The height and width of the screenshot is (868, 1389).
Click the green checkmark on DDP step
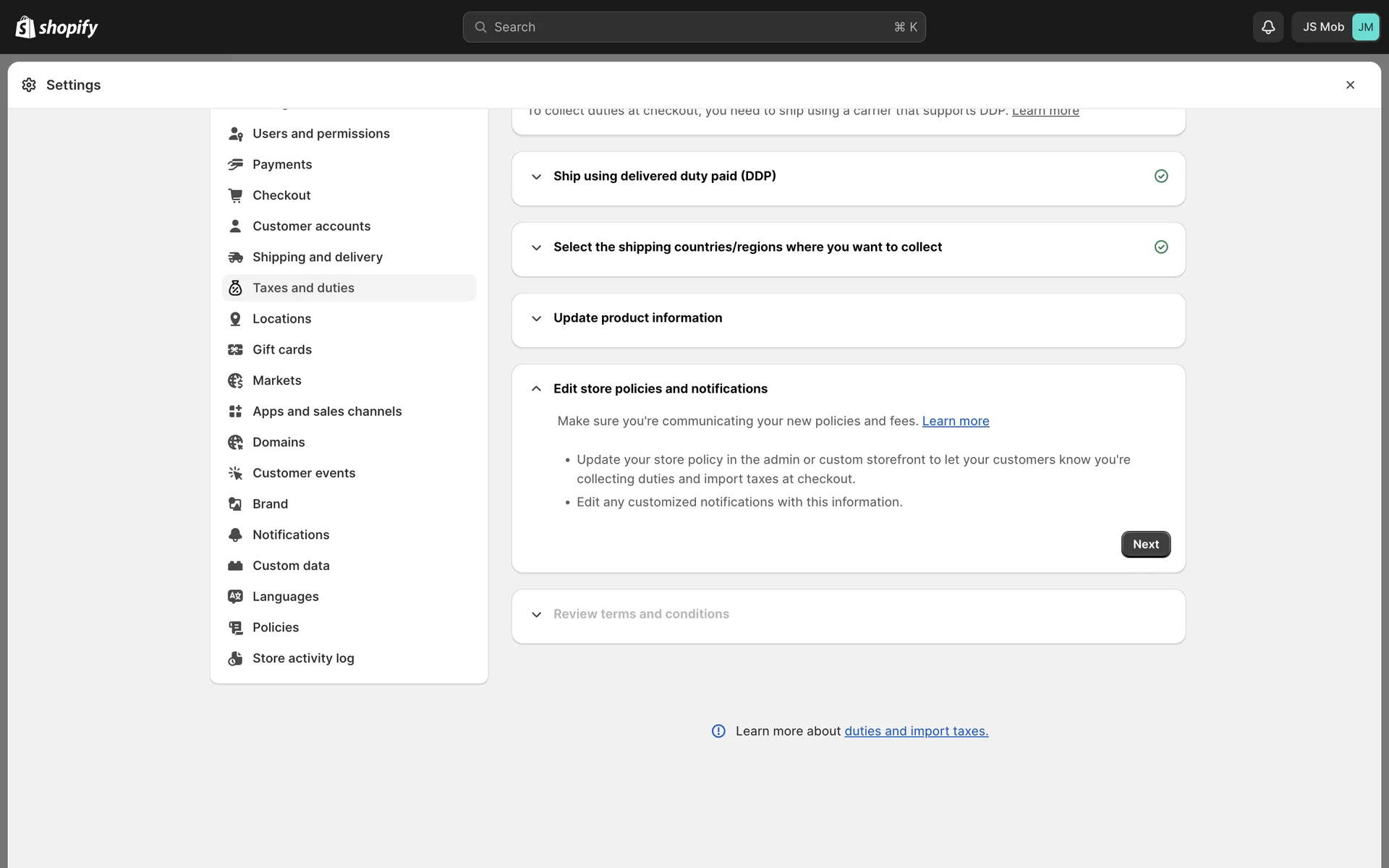point(1160,176)
